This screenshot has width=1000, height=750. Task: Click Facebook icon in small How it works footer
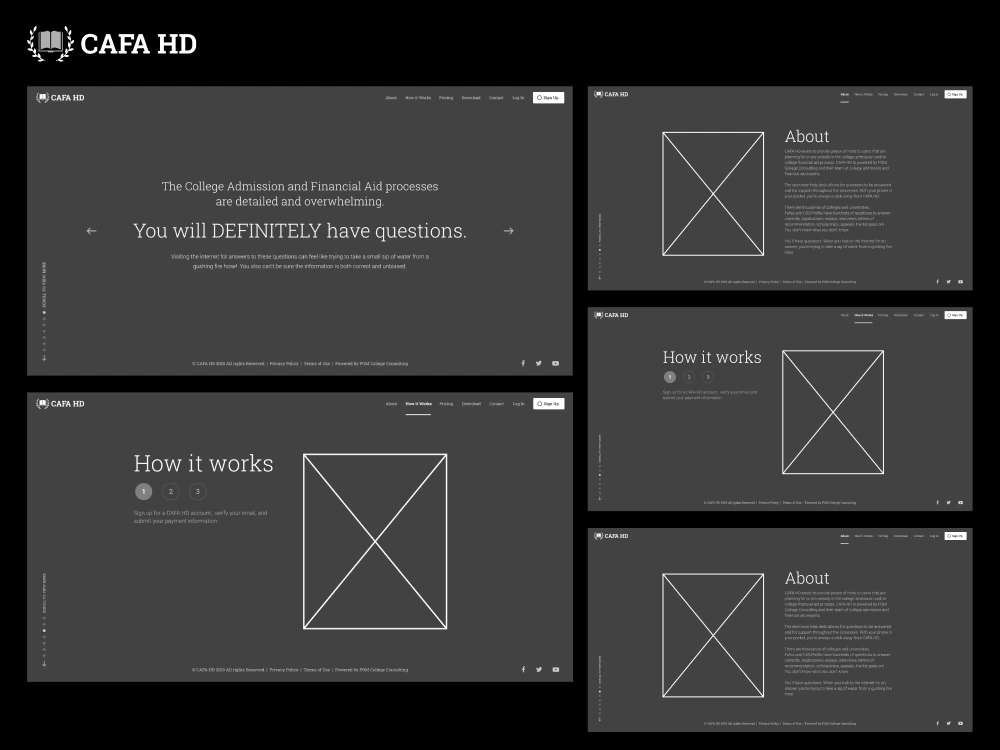pos(938,503)
